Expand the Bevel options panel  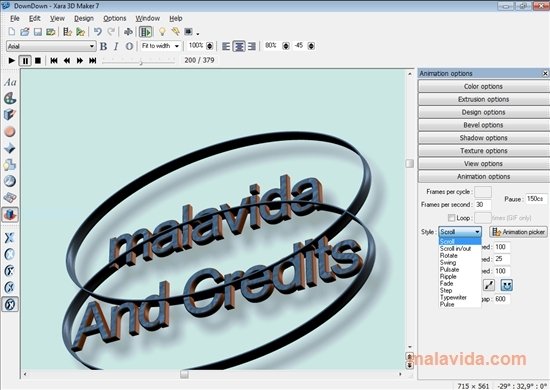(483, 125)
